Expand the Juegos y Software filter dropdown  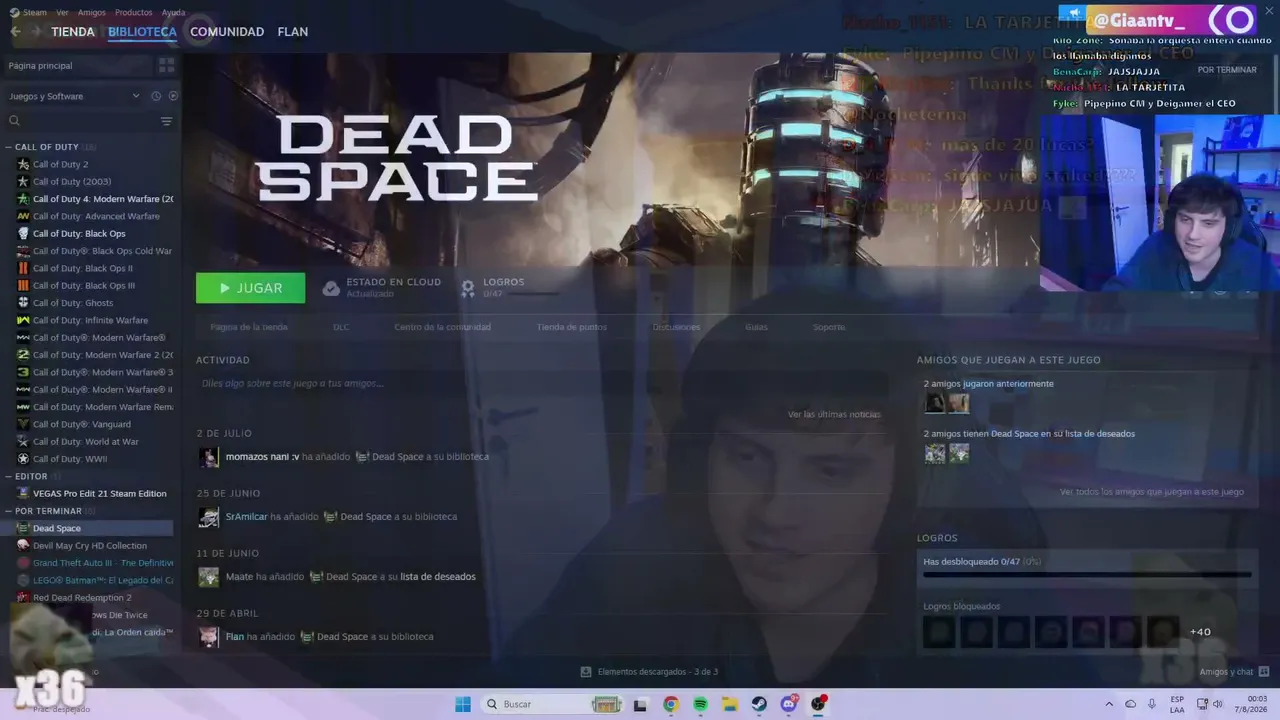pos(74,96)
